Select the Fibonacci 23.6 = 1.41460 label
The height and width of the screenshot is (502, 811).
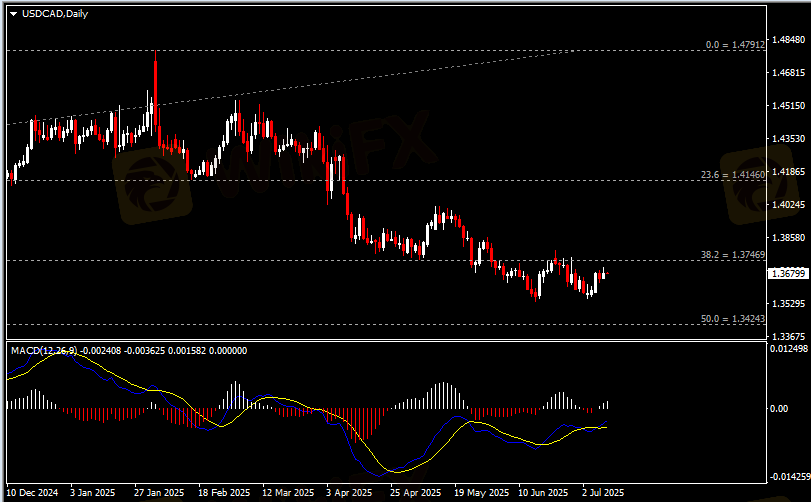732,175
